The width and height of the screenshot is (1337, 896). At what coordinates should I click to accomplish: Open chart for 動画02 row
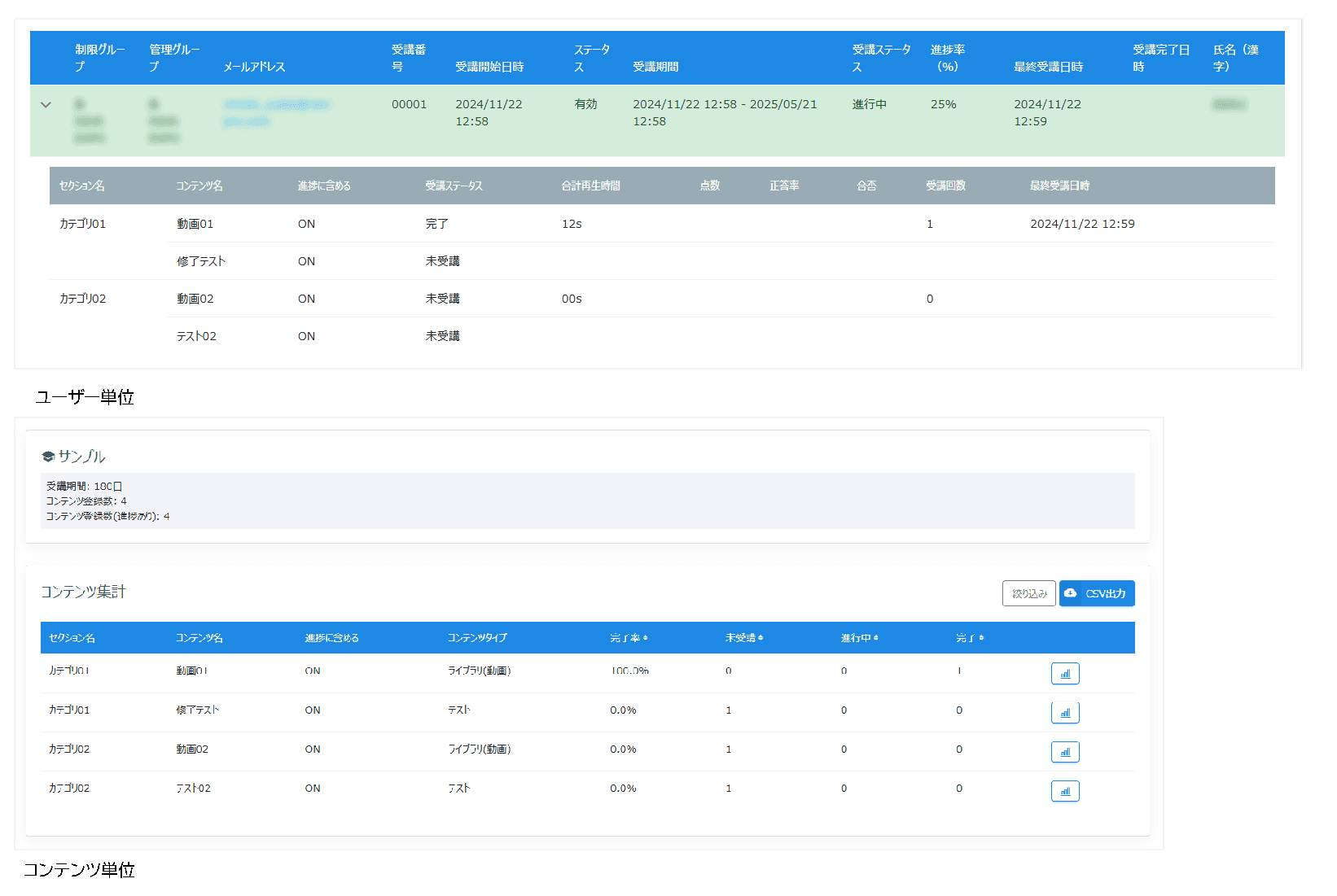(1064, 751)
